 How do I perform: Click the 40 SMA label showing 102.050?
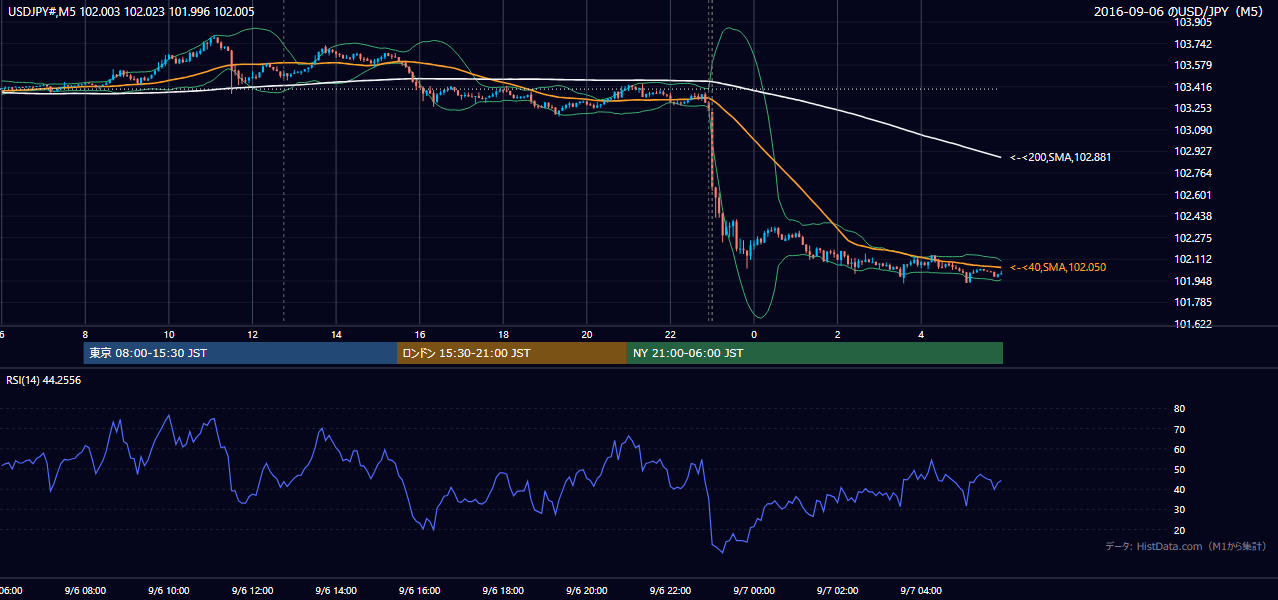point(1058,267)
